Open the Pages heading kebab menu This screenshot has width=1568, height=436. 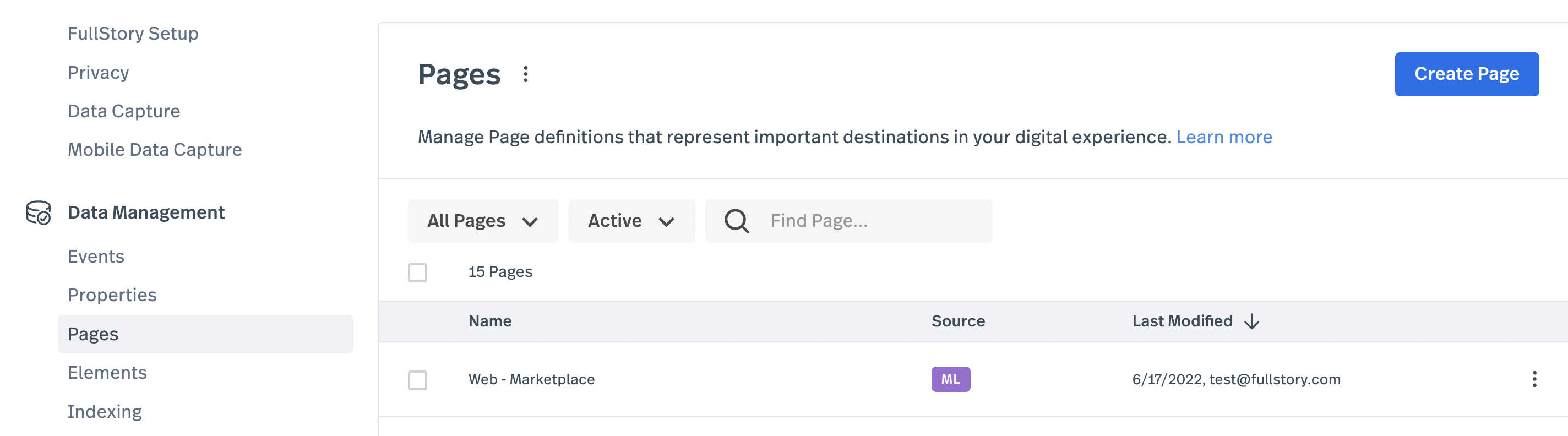(525, 74)
